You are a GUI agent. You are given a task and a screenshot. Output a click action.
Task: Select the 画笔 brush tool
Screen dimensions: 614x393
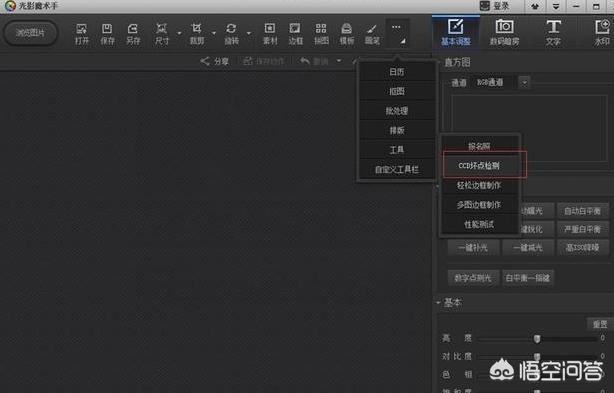(x=372, y=34)
